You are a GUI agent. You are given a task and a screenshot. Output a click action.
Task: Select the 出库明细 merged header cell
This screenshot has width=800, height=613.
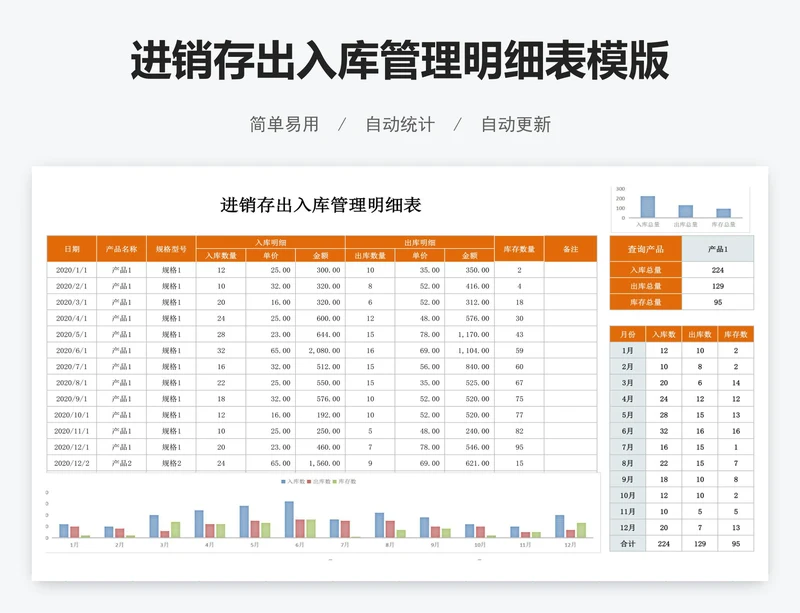pyautogui.click(x=419, y=242)
